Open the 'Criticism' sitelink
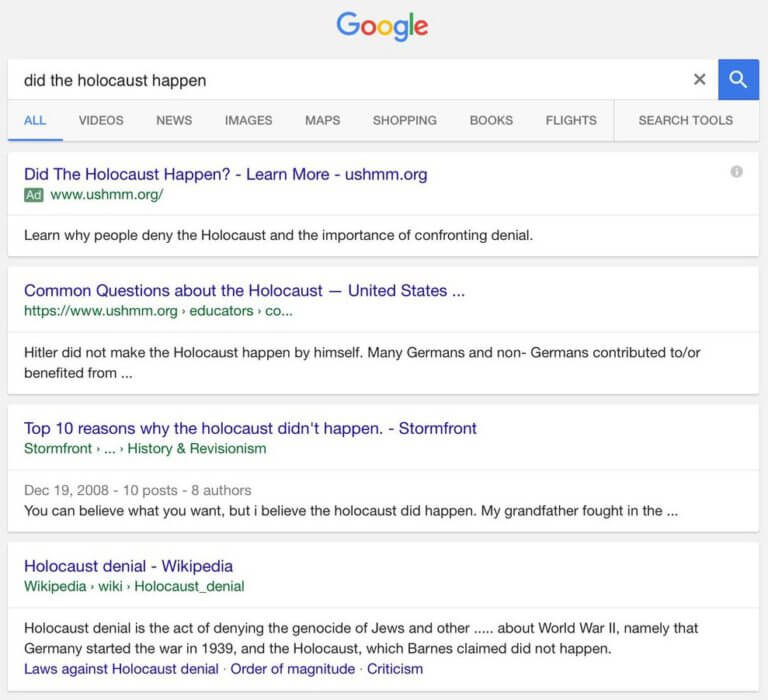768x700 pixels. click(x=395, y=669)
